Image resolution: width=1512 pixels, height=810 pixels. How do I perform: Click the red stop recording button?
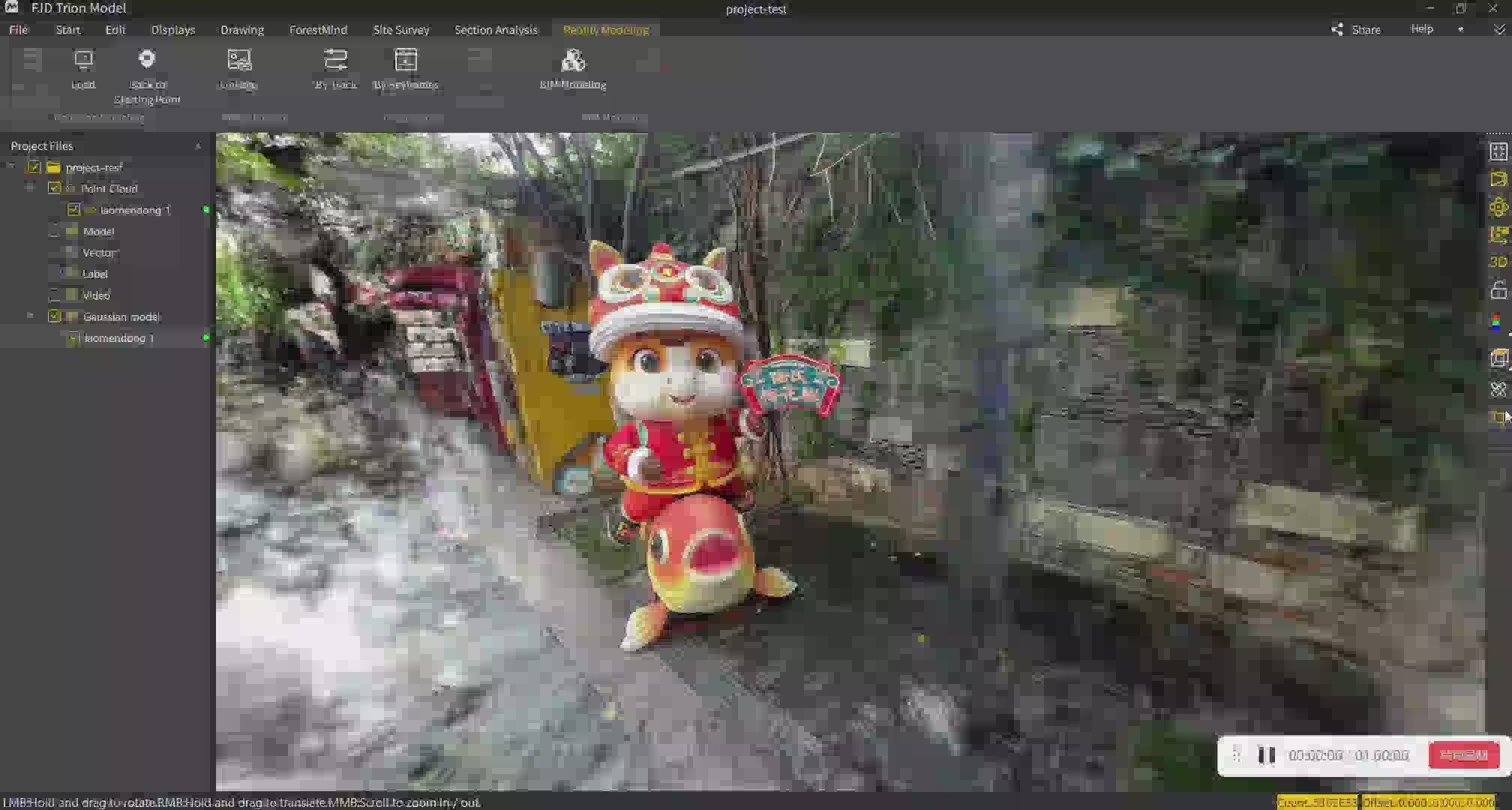pyautogui.click(x=1463, y=755)
